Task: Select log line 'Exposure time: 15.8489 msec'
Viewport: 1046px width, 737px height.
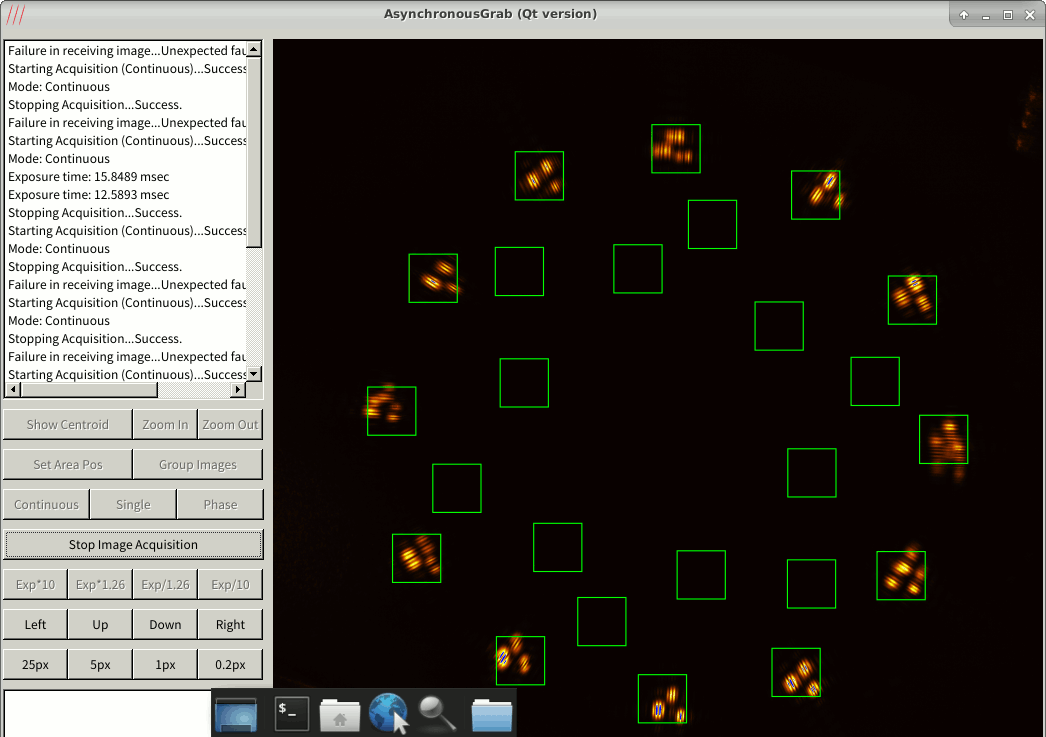Action: click(x=89, y=177)
